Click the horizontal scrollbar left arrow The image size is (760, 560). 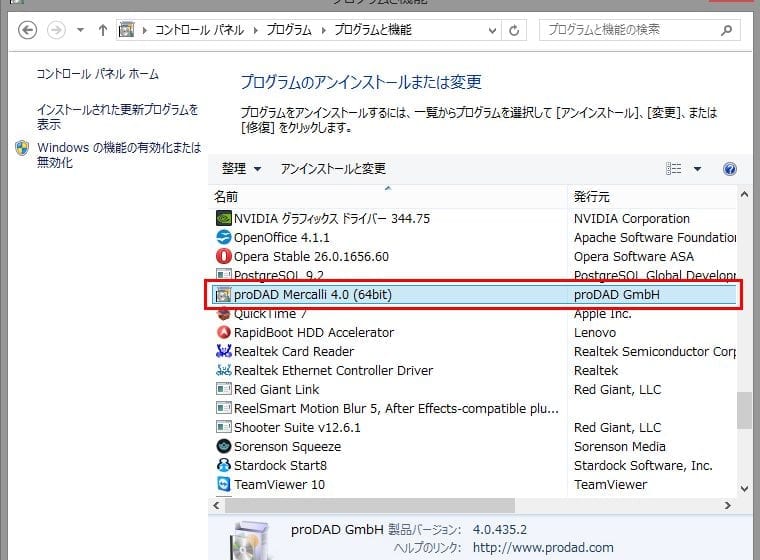(x=216, y=505)
